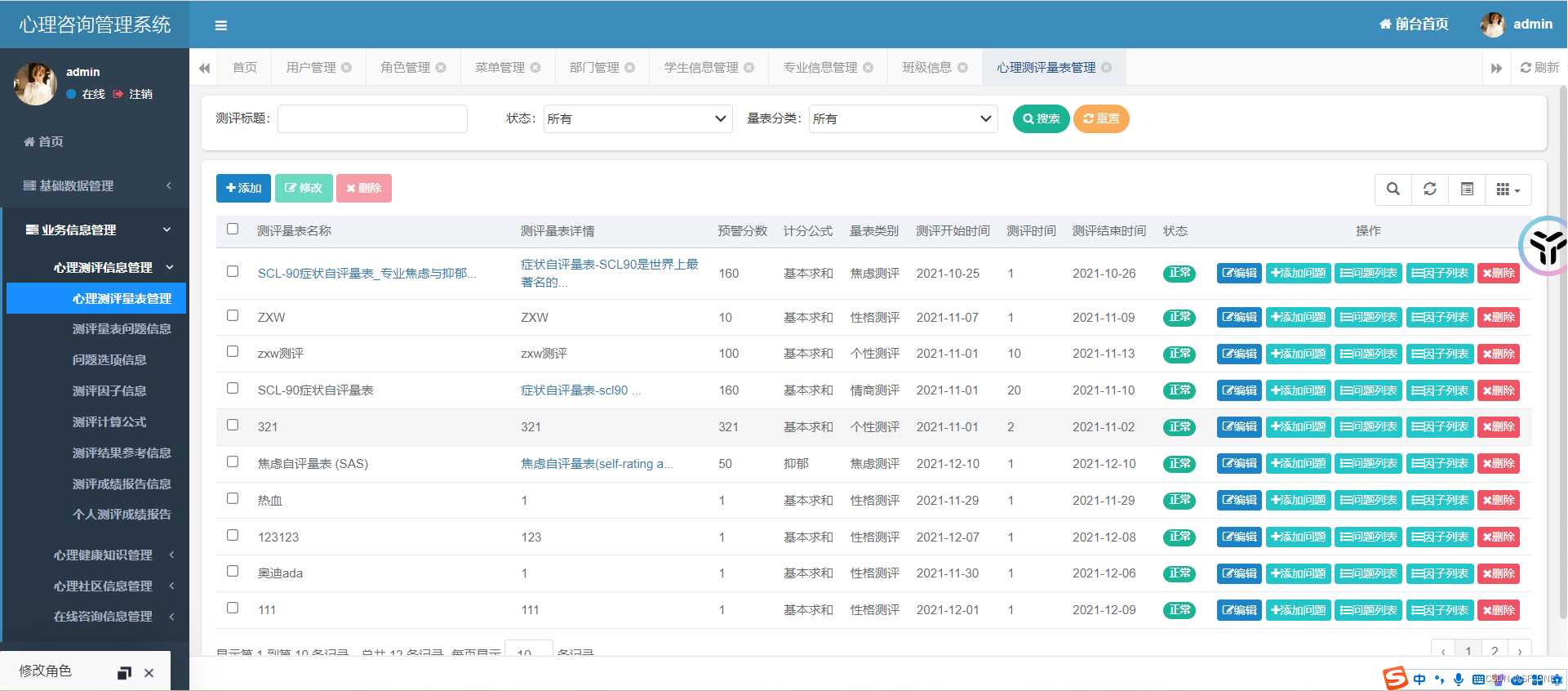This screenshot has width=1568, height=691.
Task: Close the 角色管理 tab
Action: coord(441,68)
